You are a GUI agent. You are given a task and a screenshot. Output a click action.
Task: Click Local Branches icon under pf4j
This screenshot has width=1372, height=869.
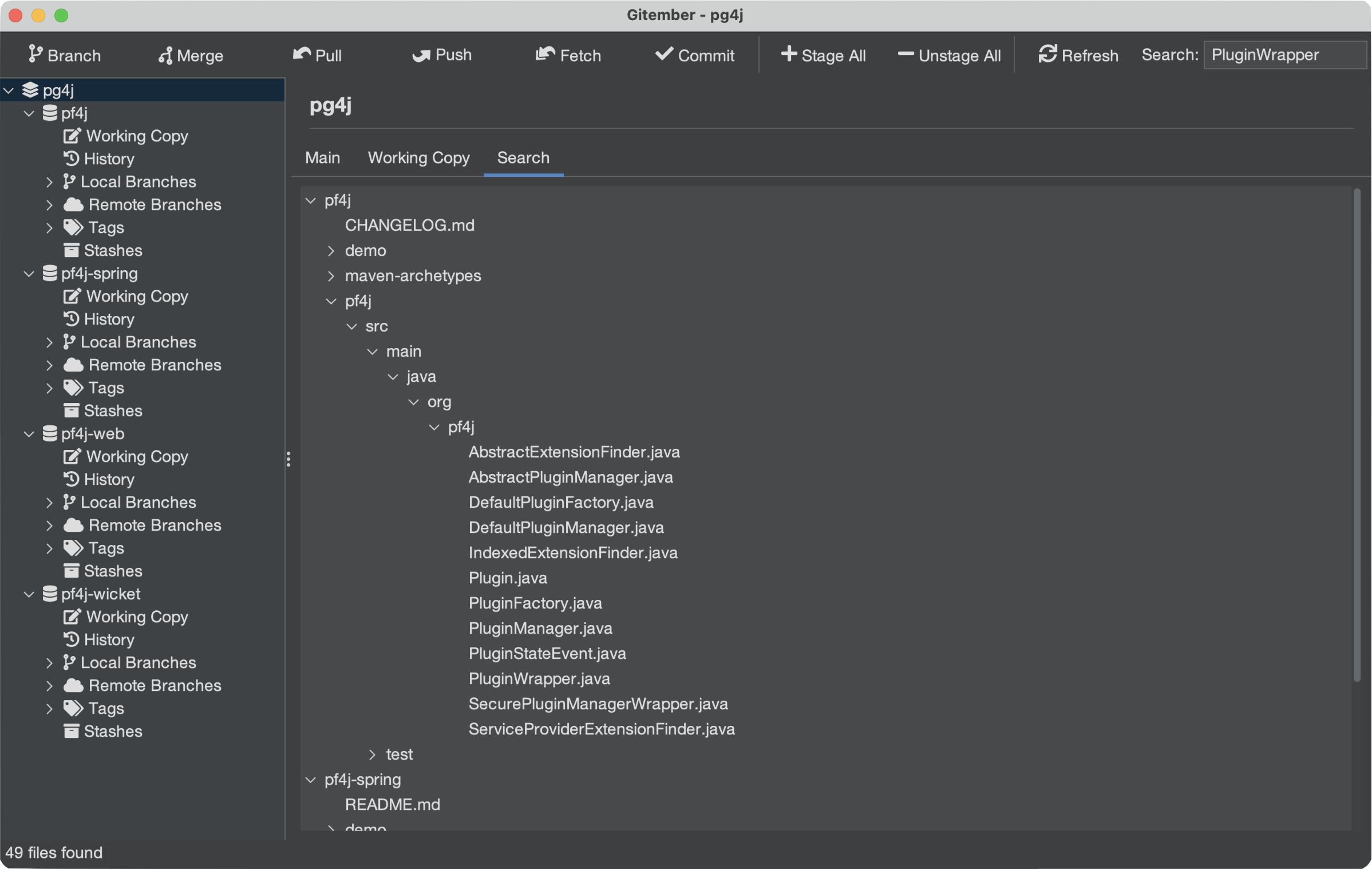click(x=69, y=181)
